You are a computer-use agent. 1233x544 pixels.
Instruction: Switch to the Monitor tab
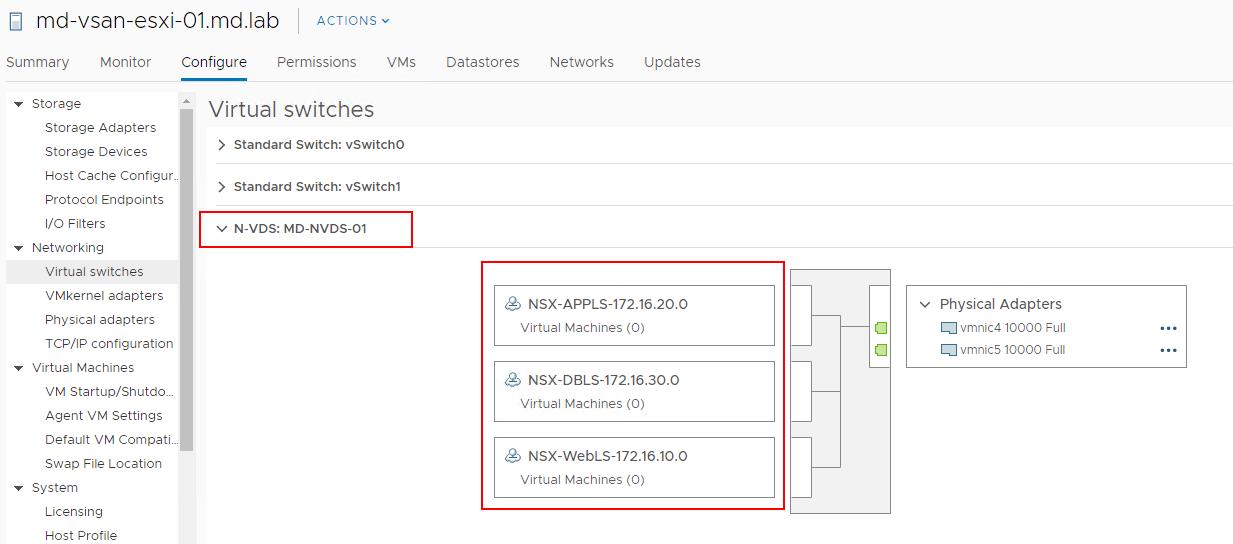click(x=126, y=62)
